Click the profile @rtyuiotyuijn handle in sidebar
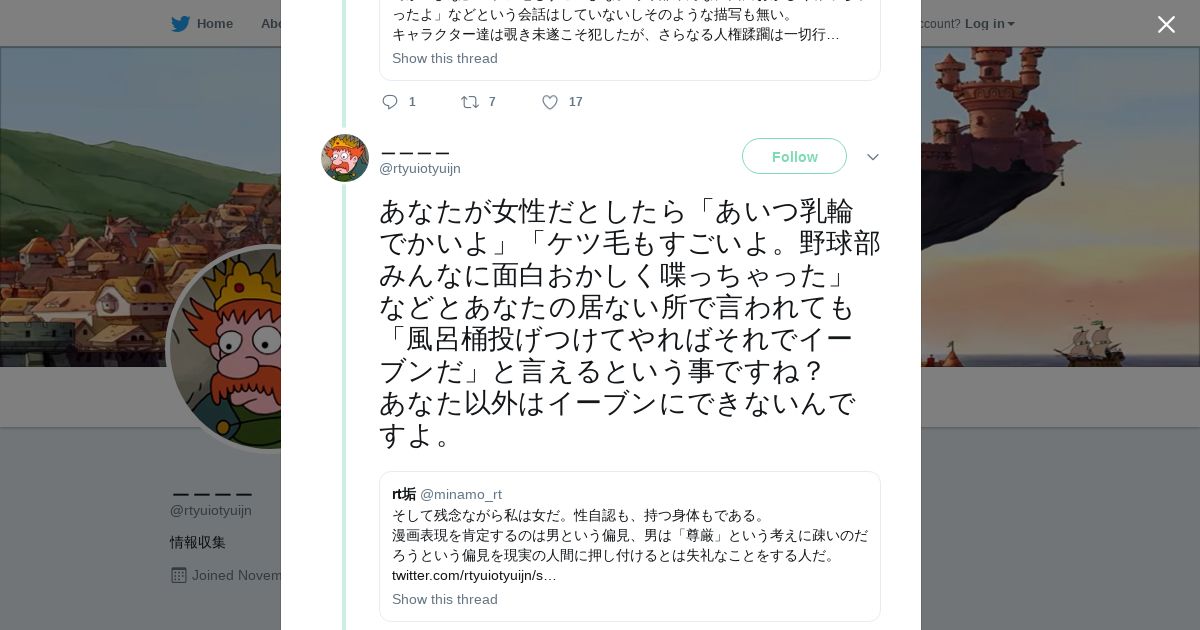 tap(211, 511)
